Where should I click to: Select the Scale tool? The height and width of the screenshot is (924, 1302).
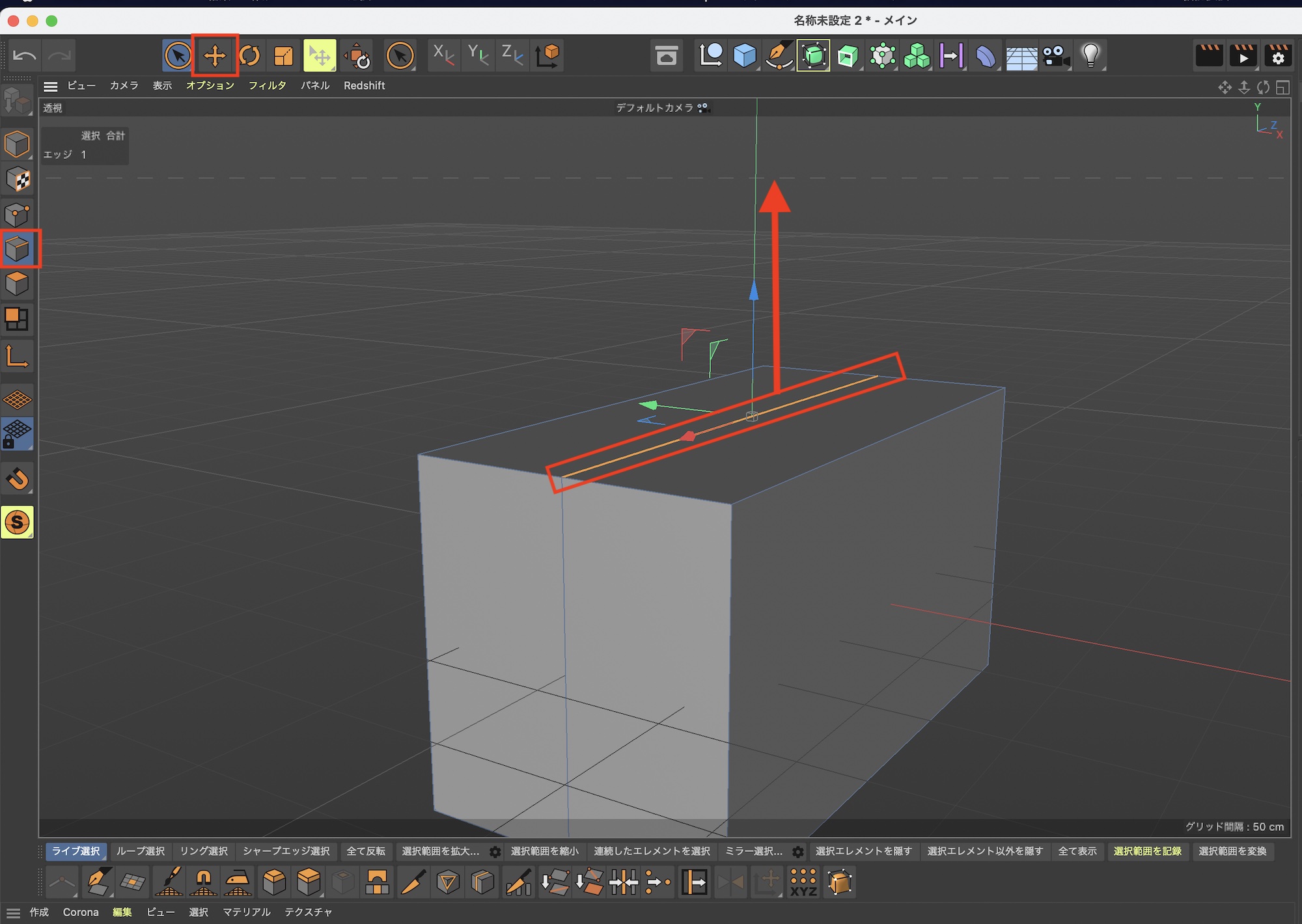tap(284, 56)
